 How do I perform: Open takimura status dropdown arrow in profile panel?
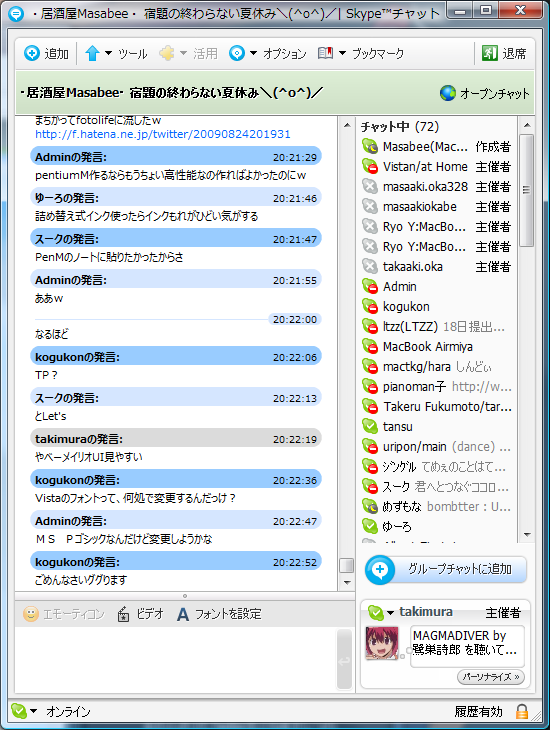391,613
